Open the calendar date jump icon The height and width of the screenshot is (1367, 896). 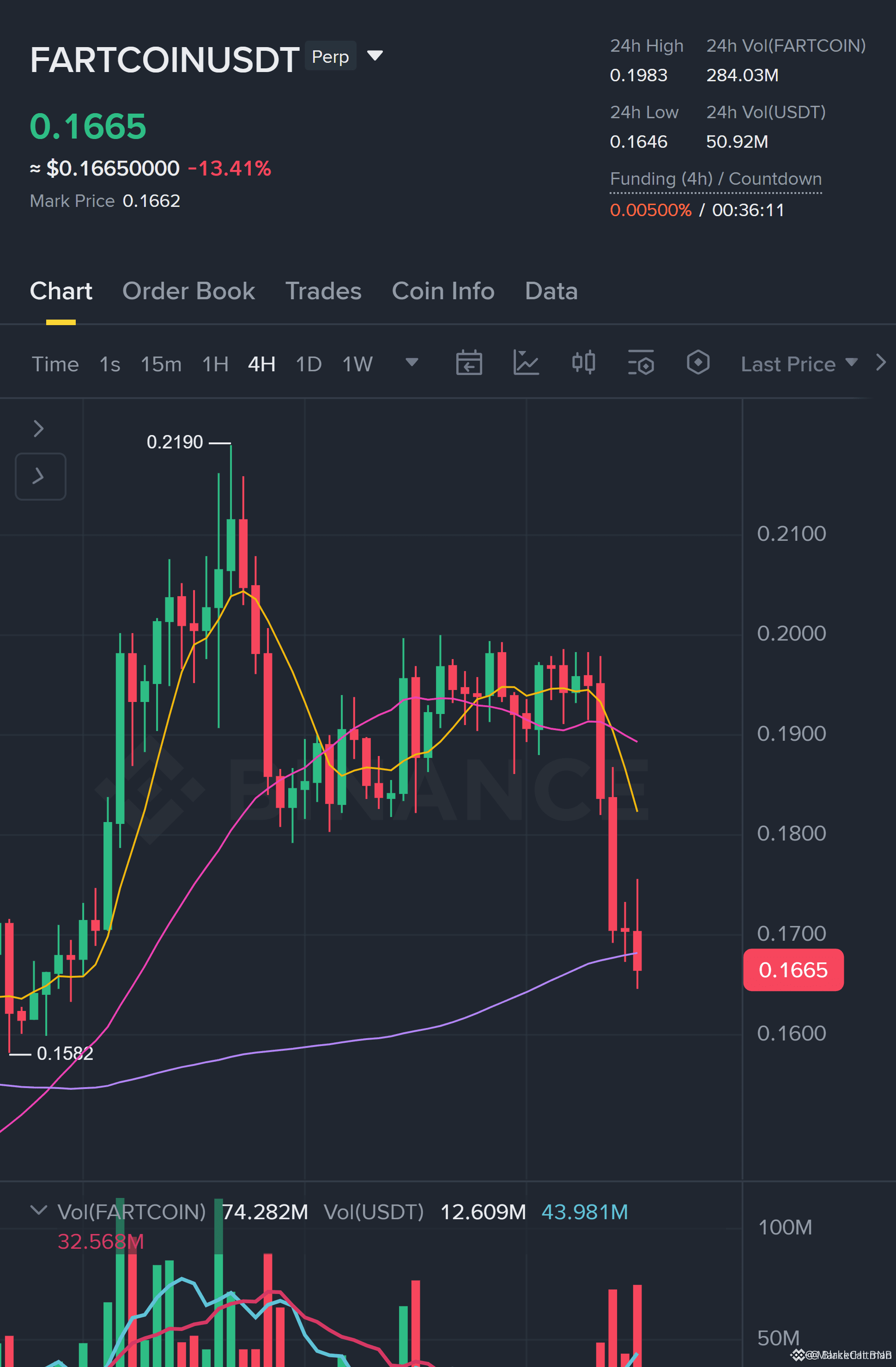(x=469, y=363)
